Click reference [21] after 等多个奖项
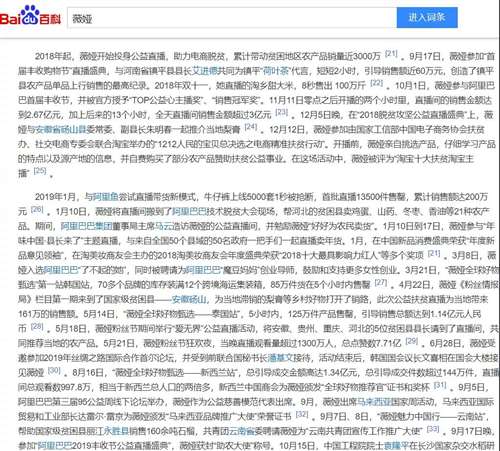500x451 pixels. 434,253
